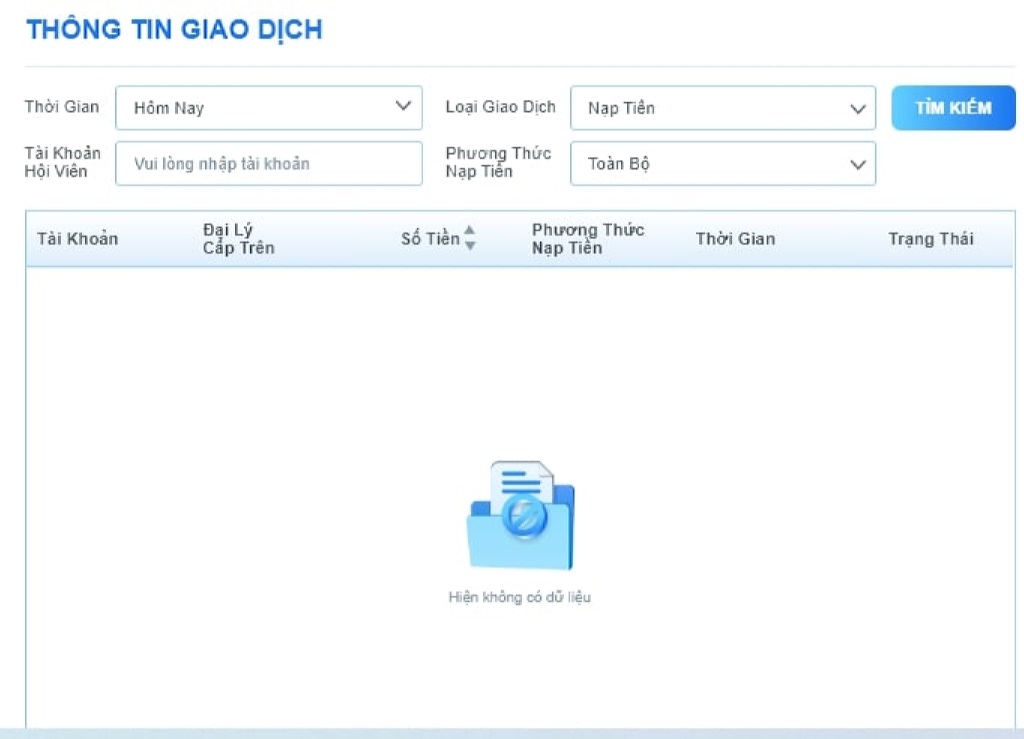The image size is (1024, 739).
Task: Click the Tài Khoản column header
Action: pos(77,239)
